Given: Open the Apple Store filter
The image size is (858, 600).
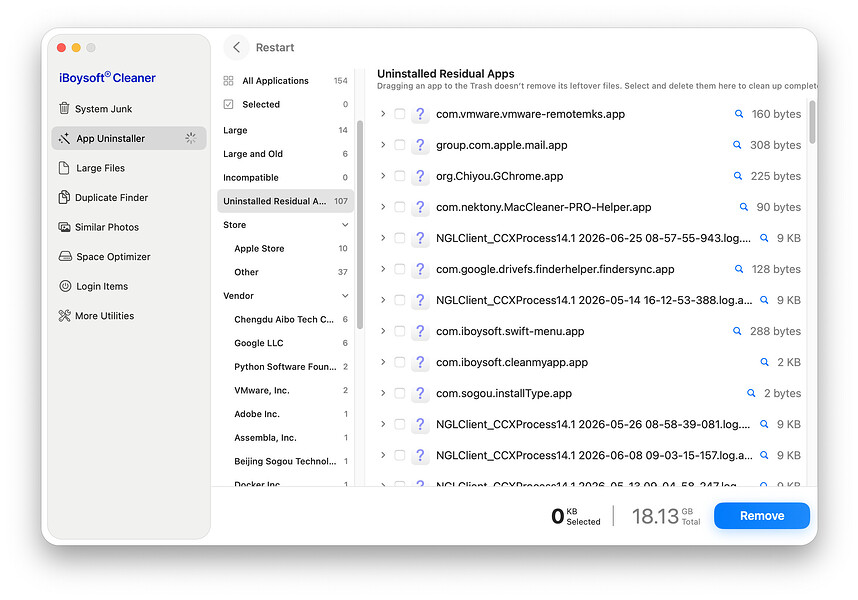Looking at the screenshot, I should click(x=285, y=248).
